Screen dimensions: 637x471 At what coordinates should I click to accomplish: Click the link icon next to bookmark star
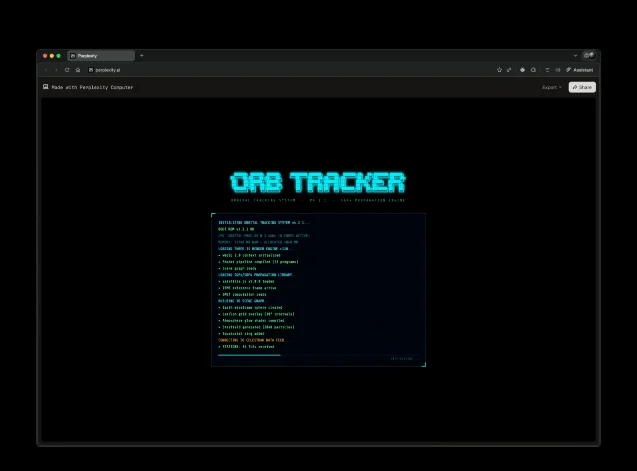[x=510, y=70]
